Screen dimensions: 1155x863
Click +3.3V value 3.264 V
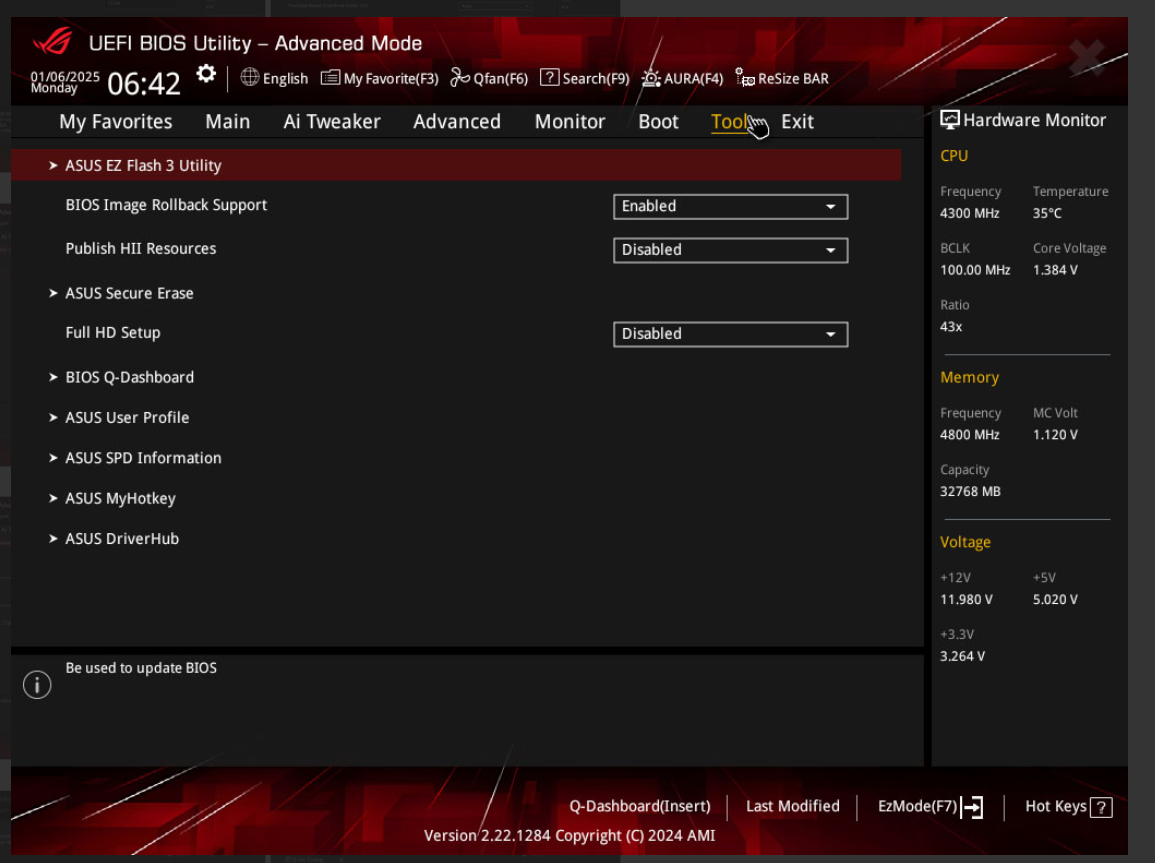pyautogui.click(x=962, y=657)
